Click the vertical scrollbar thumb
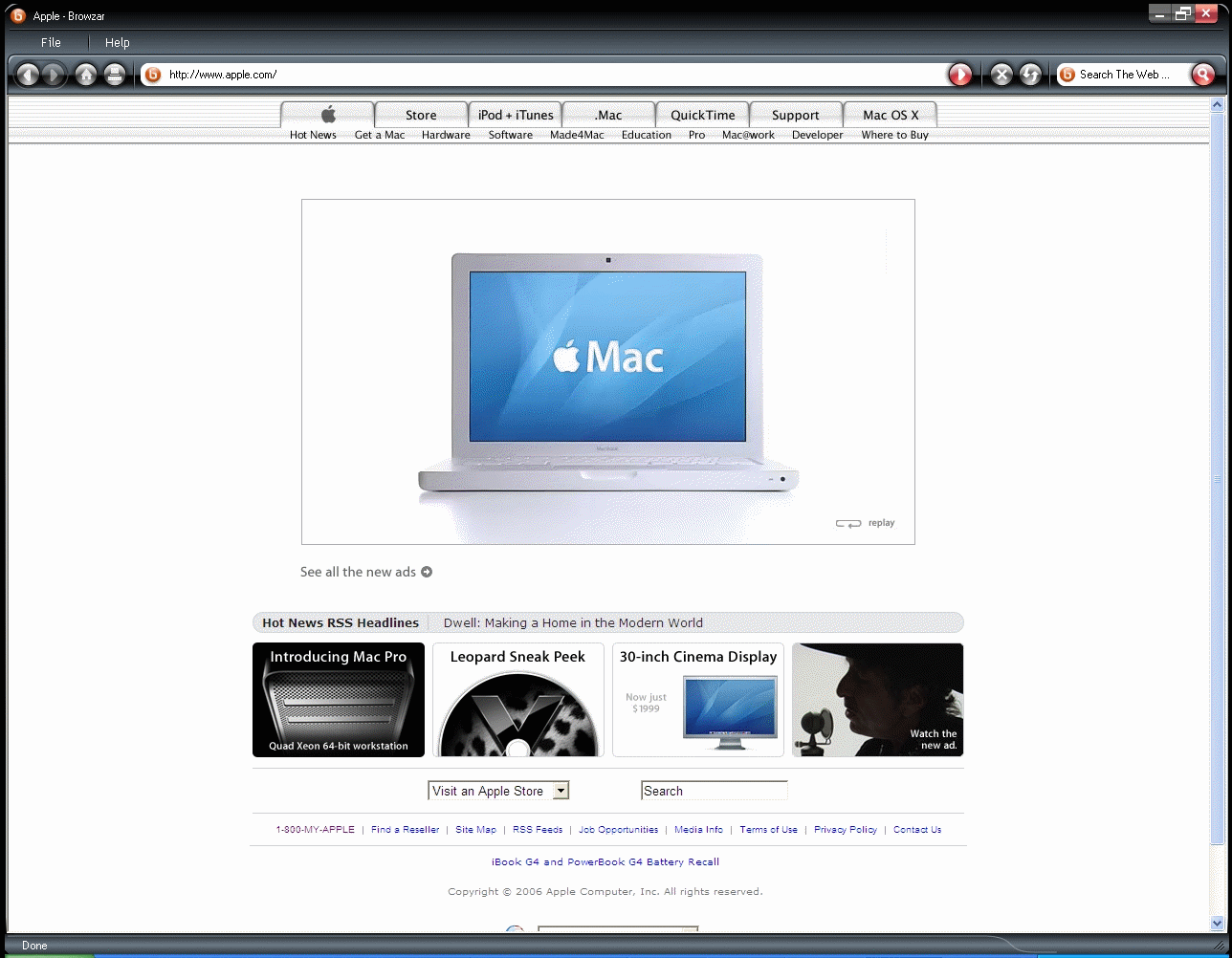 coord(1218,478)
